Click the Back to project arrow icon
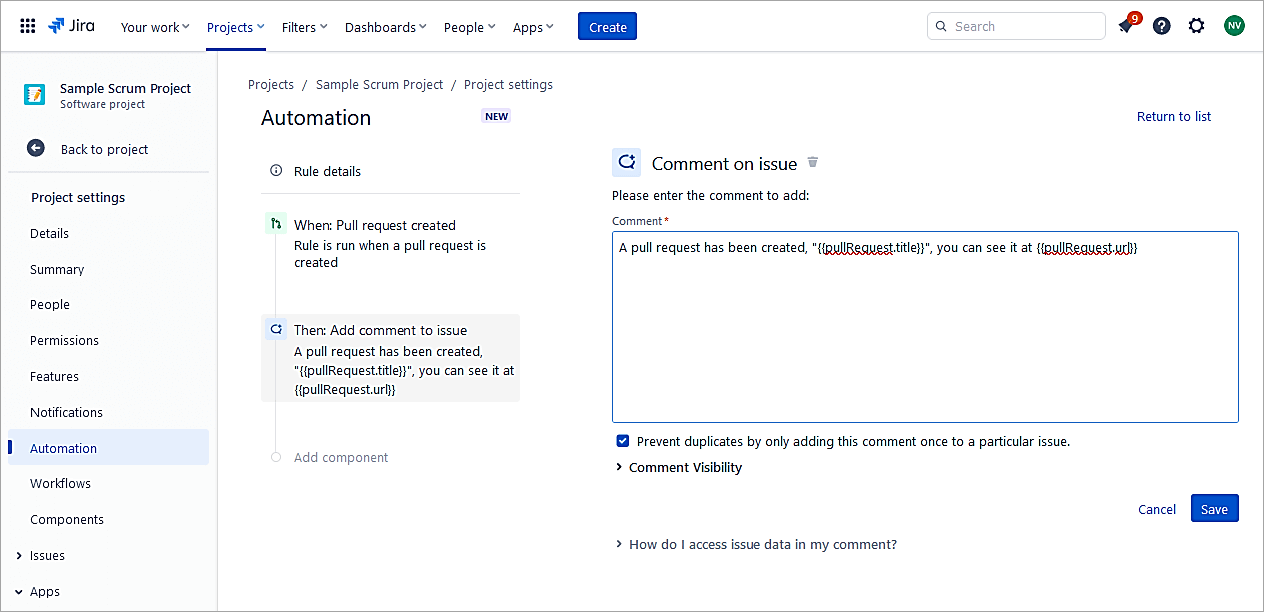Screen dimensions: 1264x612 click(x=36, y=148)
